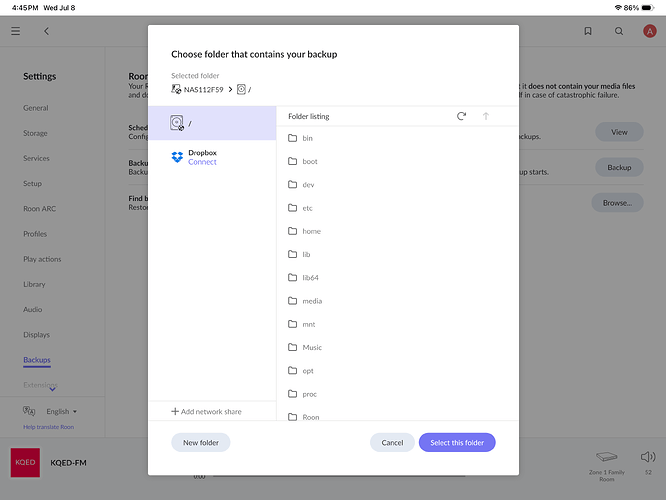Open bookmarks icon in top bar

588,31
